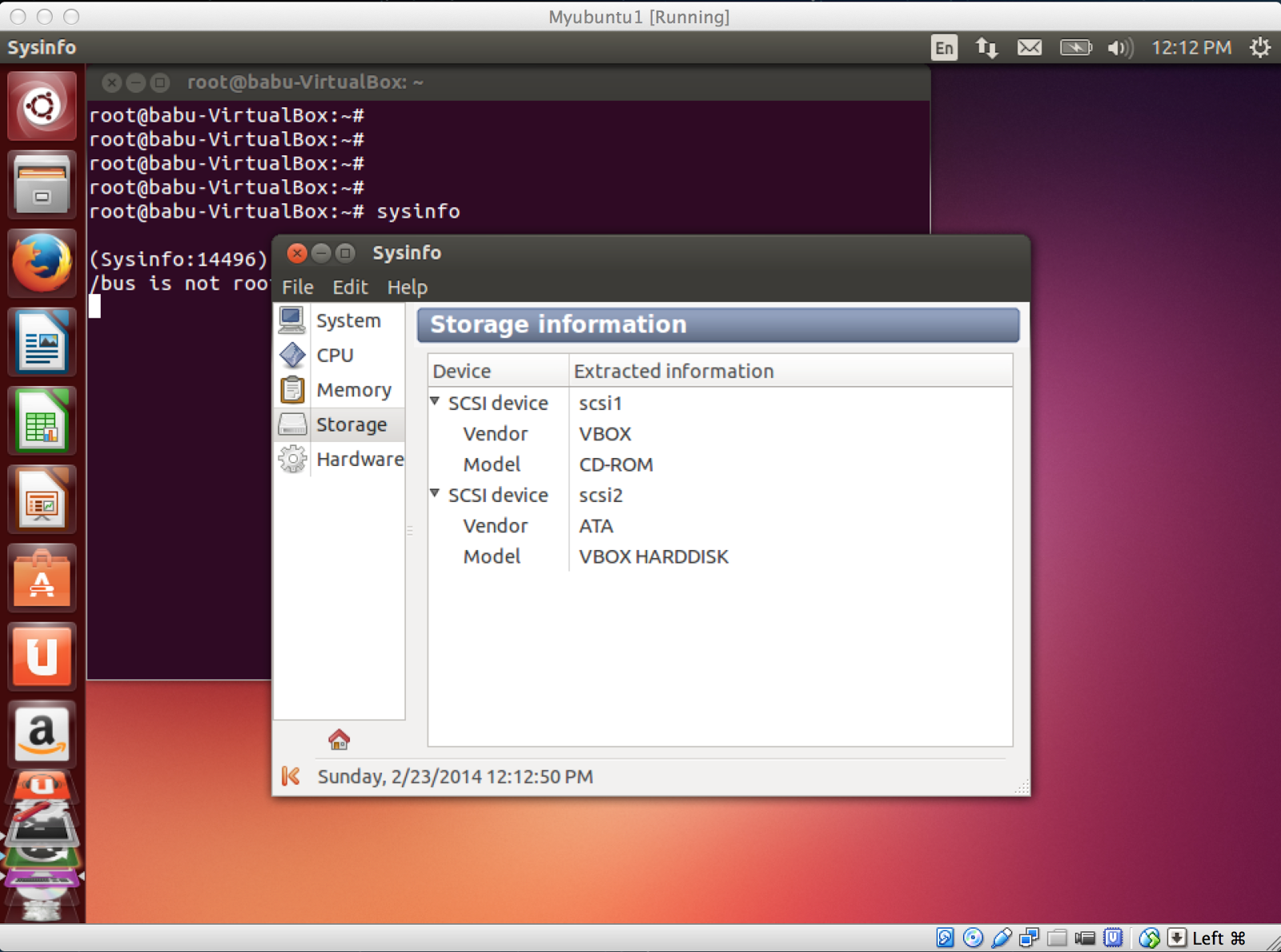Collapse the scsi1 SCSI device entry
Screen dimensions: 1281x952
point(435,402)
